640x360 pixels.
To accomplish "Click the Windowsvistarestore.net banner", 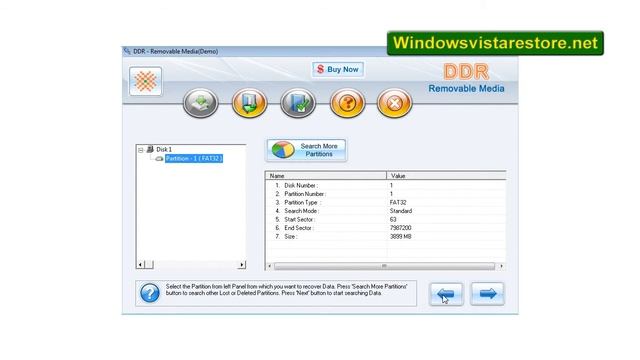I will click(495, 43).
